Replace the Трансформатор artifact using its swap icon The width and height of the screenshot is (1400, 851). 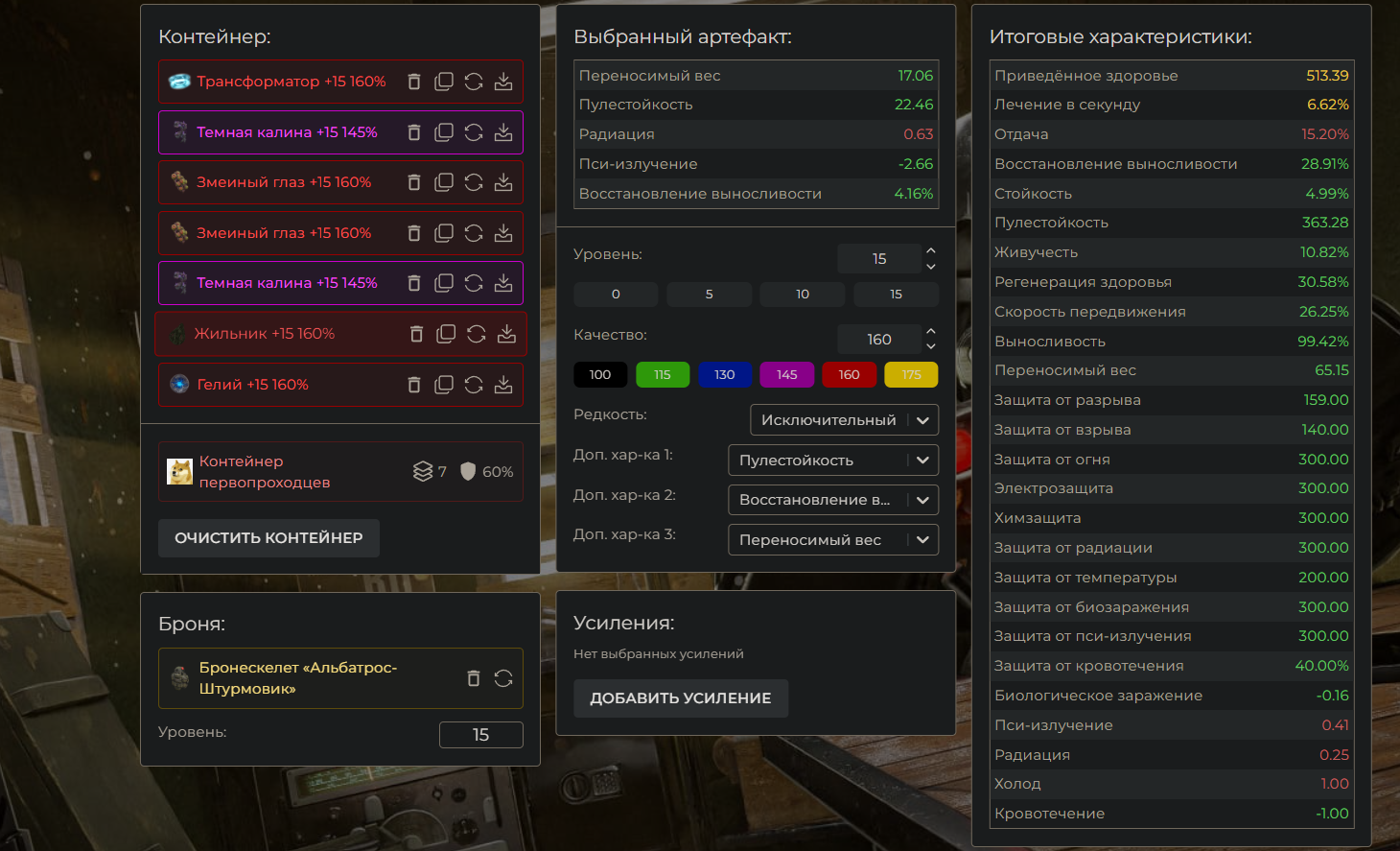tap(474, 82)
